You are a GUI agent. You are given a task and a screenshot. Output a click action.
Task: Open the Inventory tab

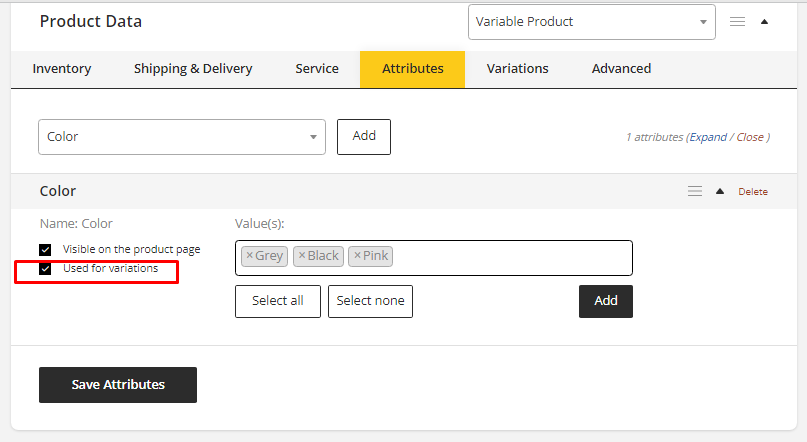(x=62, y=69)
